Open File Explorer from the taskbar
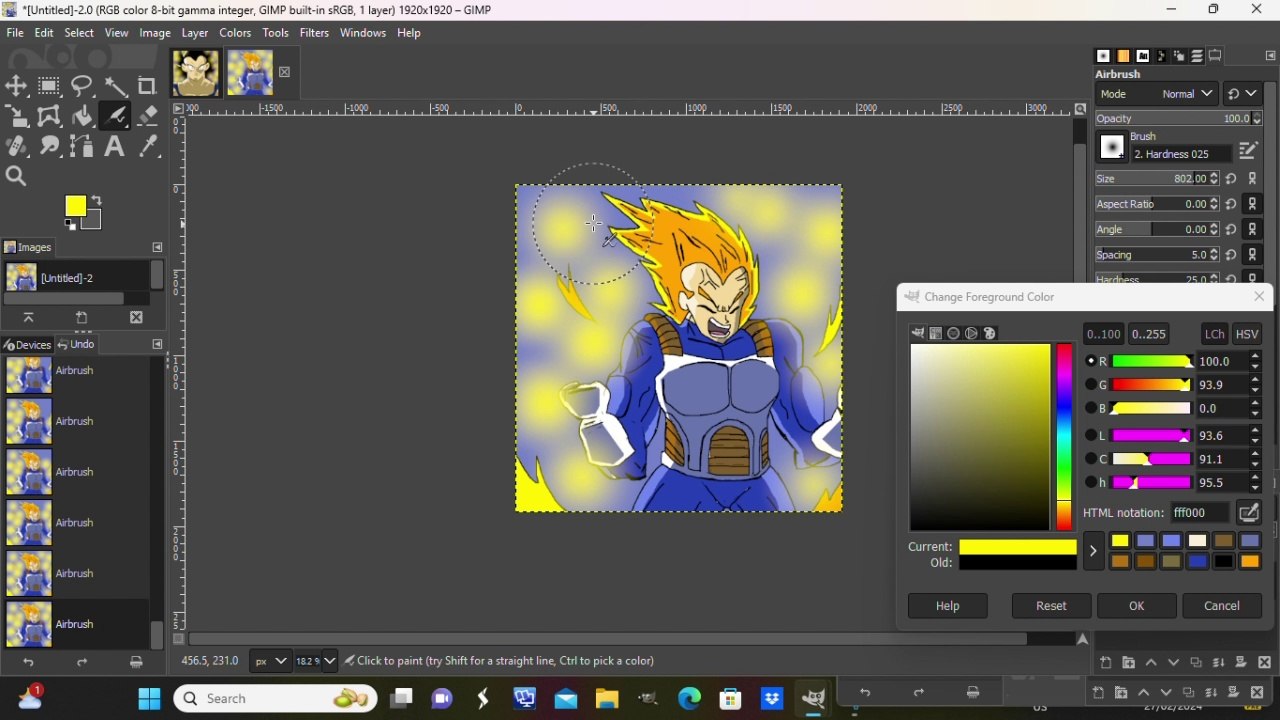1280x720 pixels. [607, 699]
